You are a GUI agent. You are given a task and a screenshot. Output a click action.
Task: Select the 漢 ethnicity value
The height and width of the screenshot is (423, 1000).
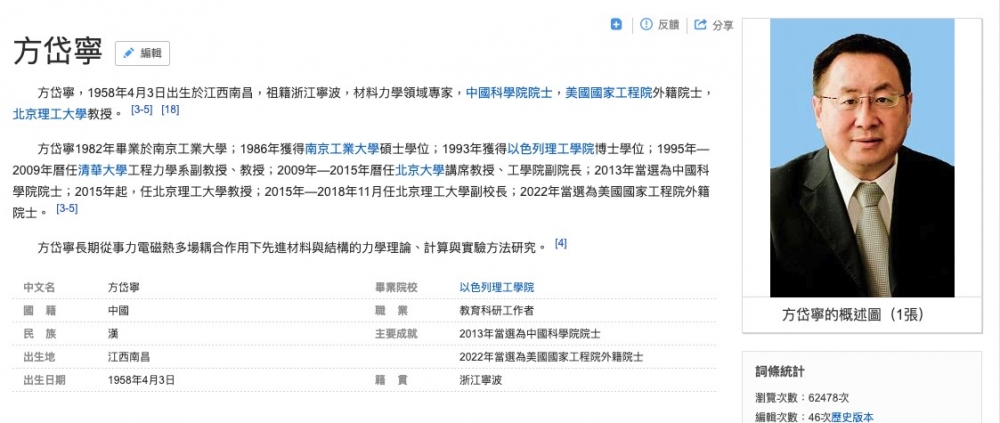coord(114,334)
